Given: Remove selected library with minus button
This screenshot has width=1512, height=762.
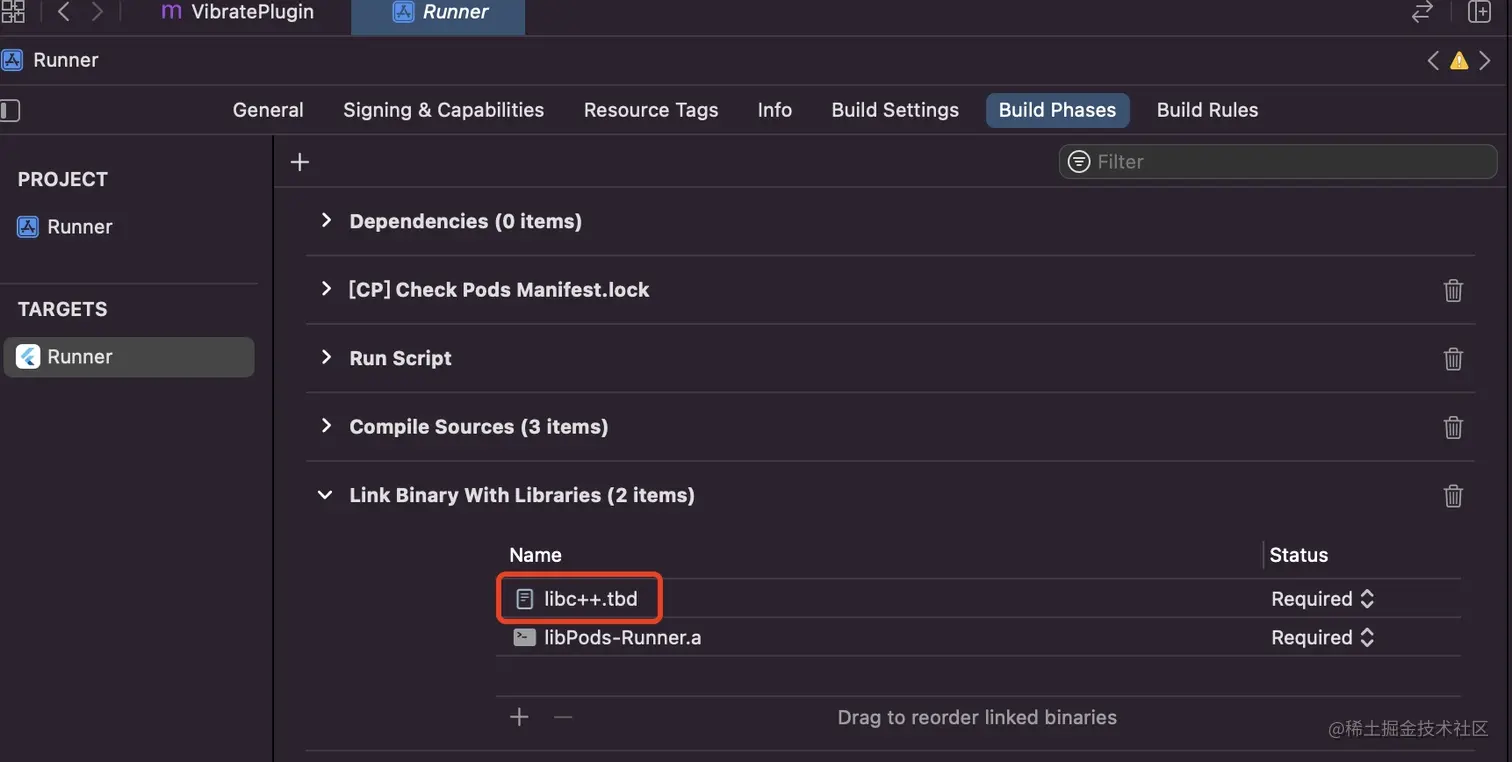Looking at the screenshot, I should (x=563, y=717).
